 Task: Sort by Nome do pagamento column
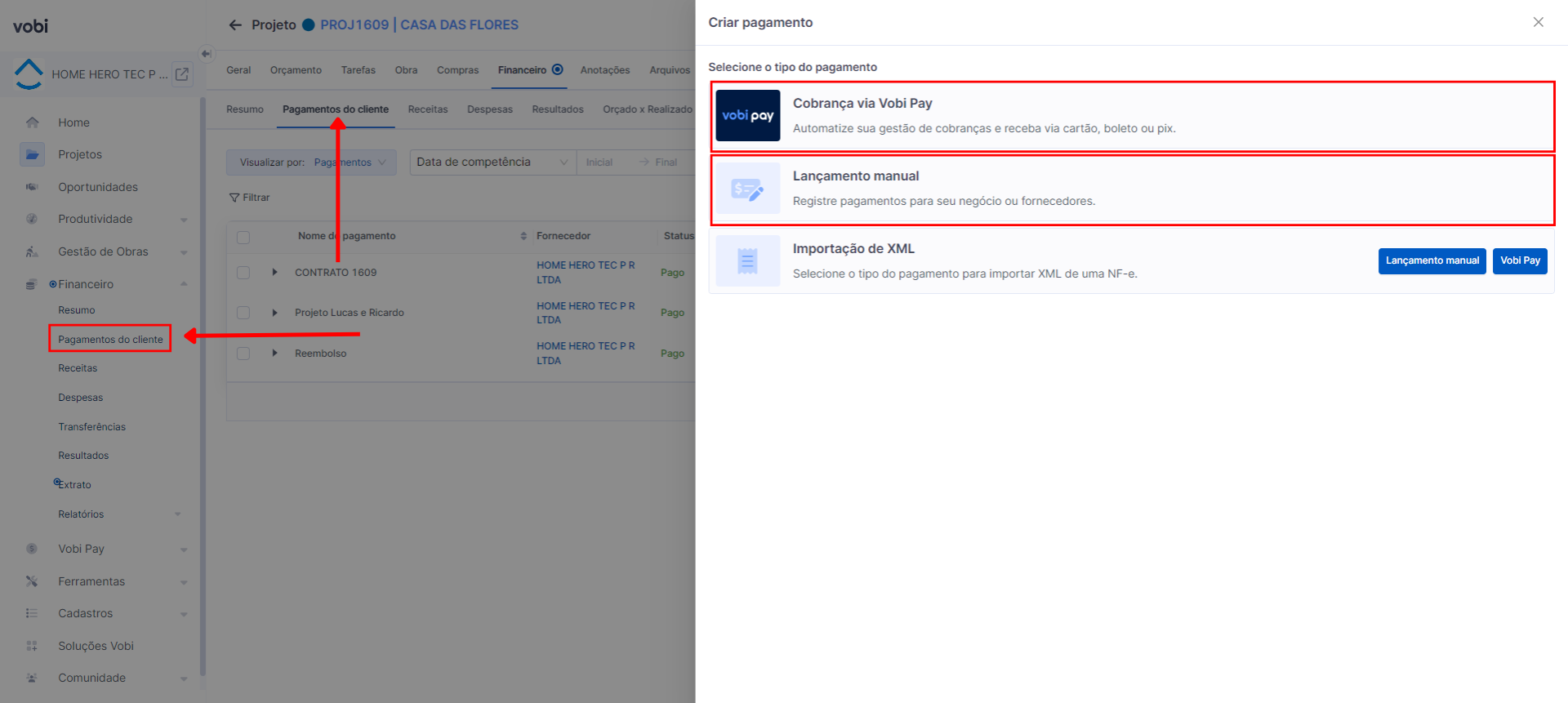[523, 236]
